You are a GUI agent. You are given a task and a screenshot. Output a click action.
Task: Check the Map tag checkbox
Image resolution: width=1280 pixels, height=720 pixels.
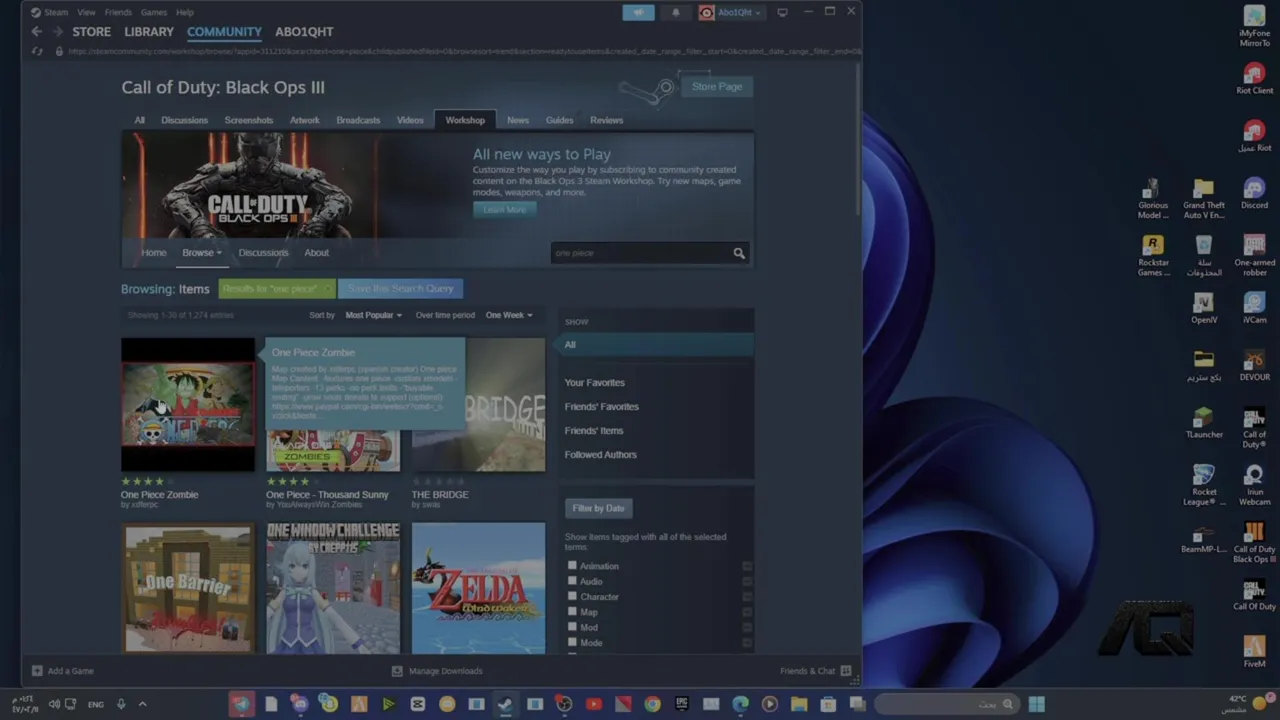572,611
